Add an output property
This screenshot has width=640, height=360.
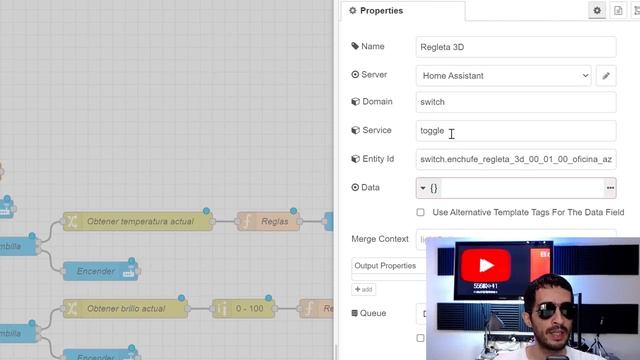pos(363,289)
